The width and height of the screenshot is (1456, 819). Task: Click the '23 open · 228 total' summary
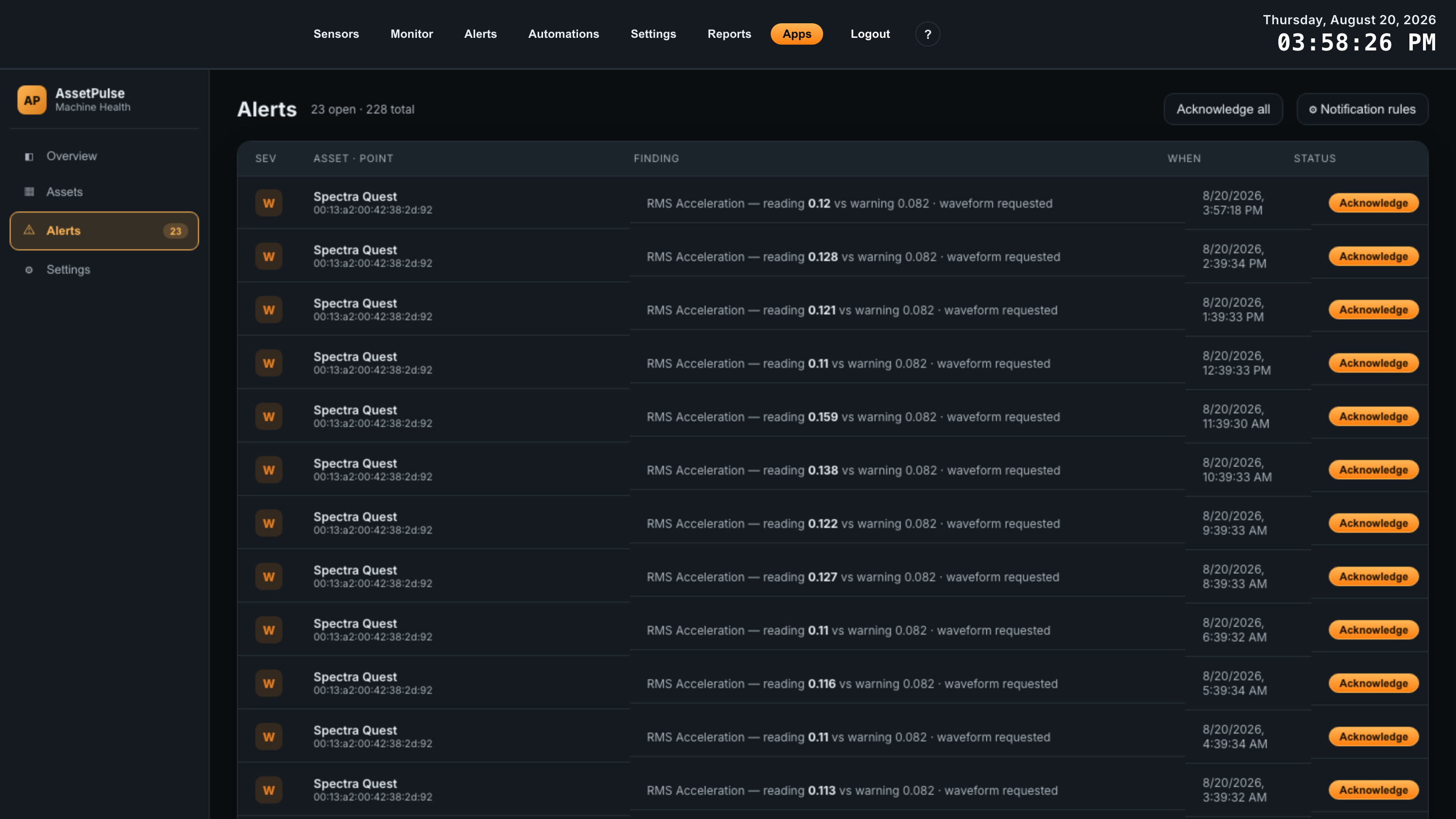point(363,110)
